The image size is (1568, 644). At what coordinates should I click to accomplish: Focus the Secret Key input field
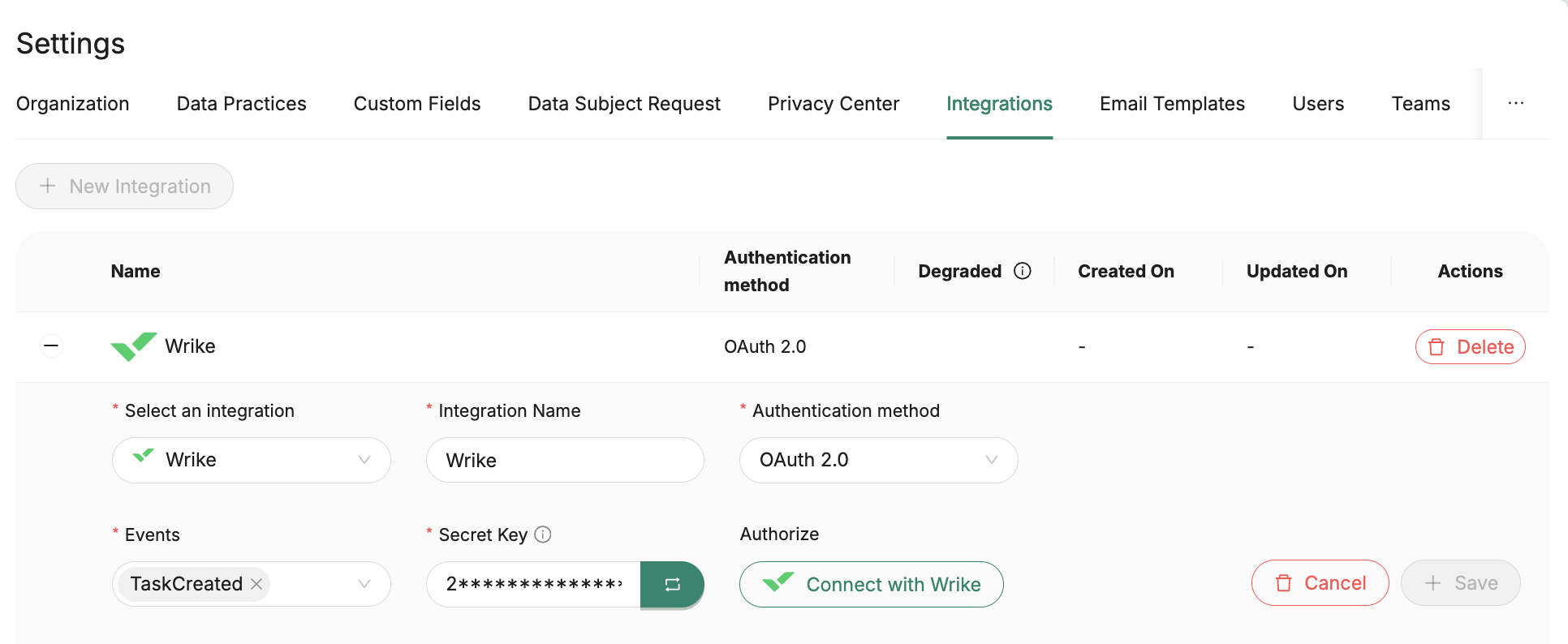click(533, 584)
